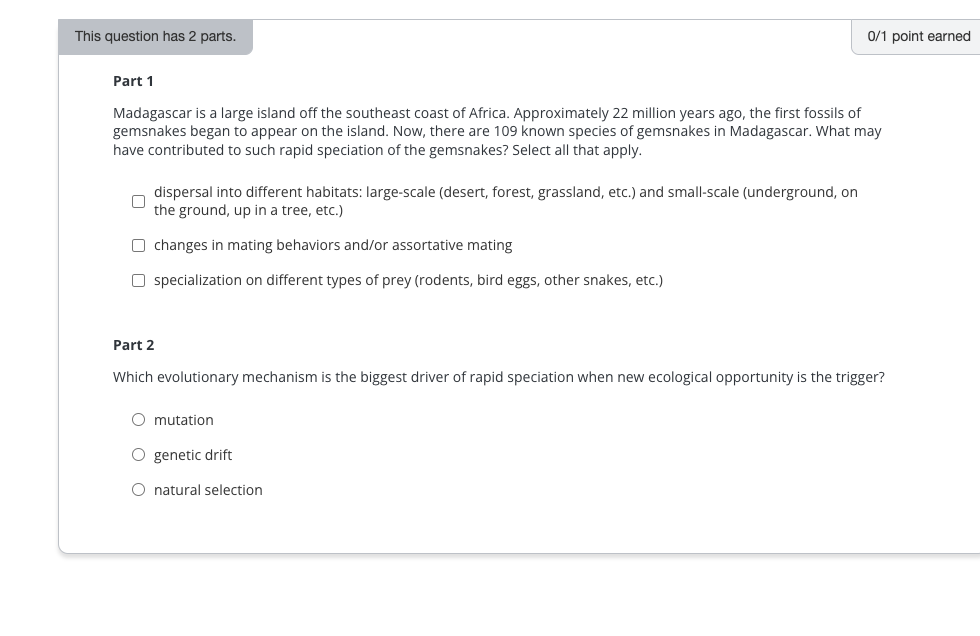Check the specialization on different prey option
Image resolution: width=980 pixels, height=636 pixels.
click(138, 279)
